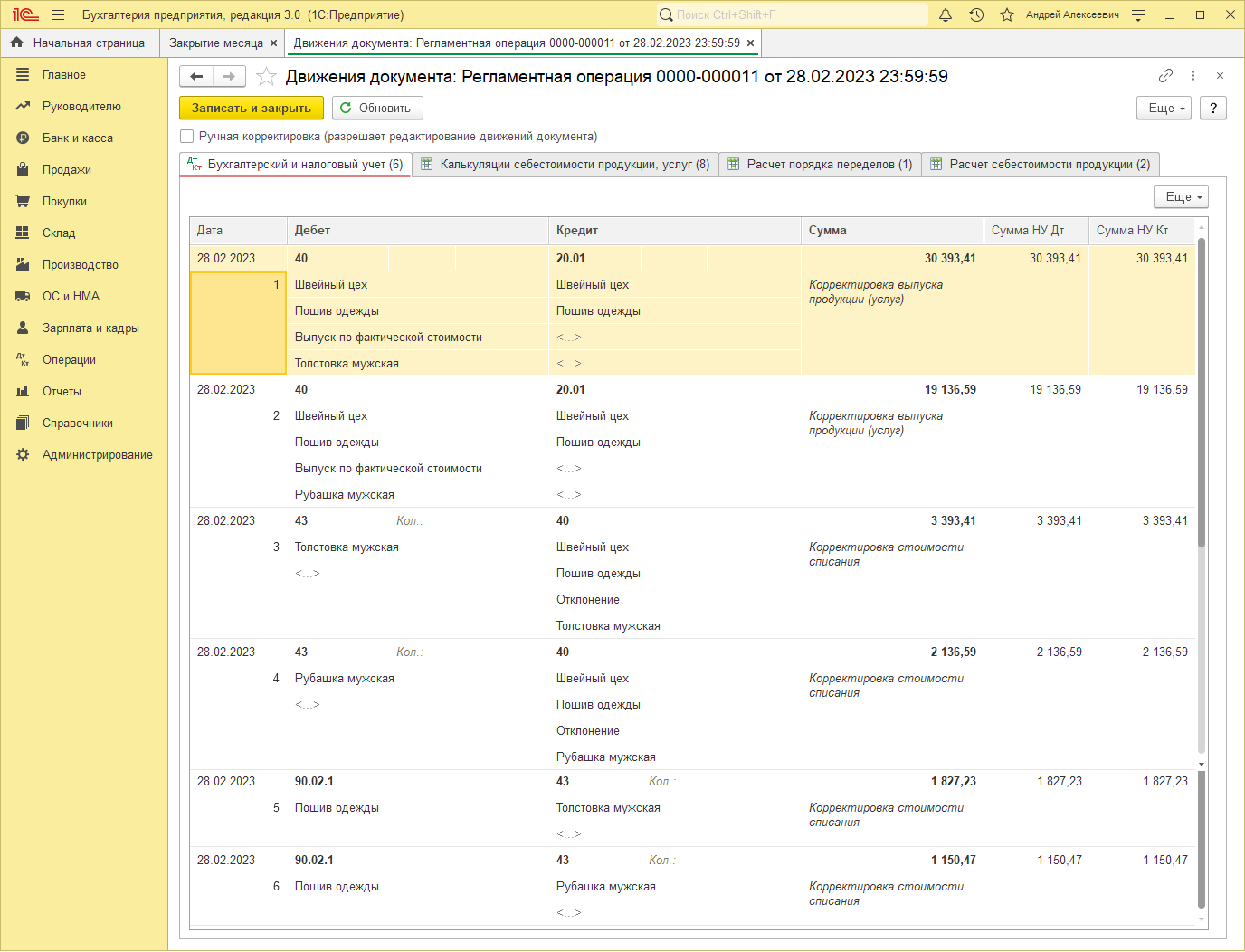Image resolution: width=1245 pixels, height=952 pixels.
Task: Expand the table Еще dropdown
Action: pos(1181,196)
